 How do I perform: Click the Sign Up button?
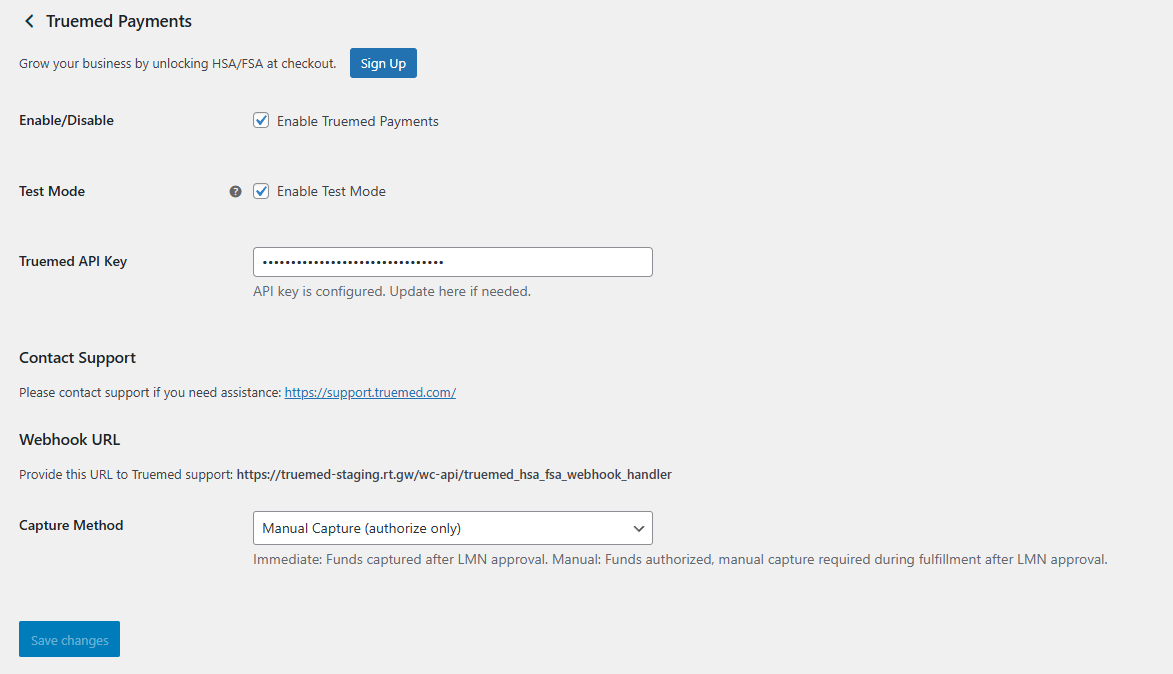(383, 62)
